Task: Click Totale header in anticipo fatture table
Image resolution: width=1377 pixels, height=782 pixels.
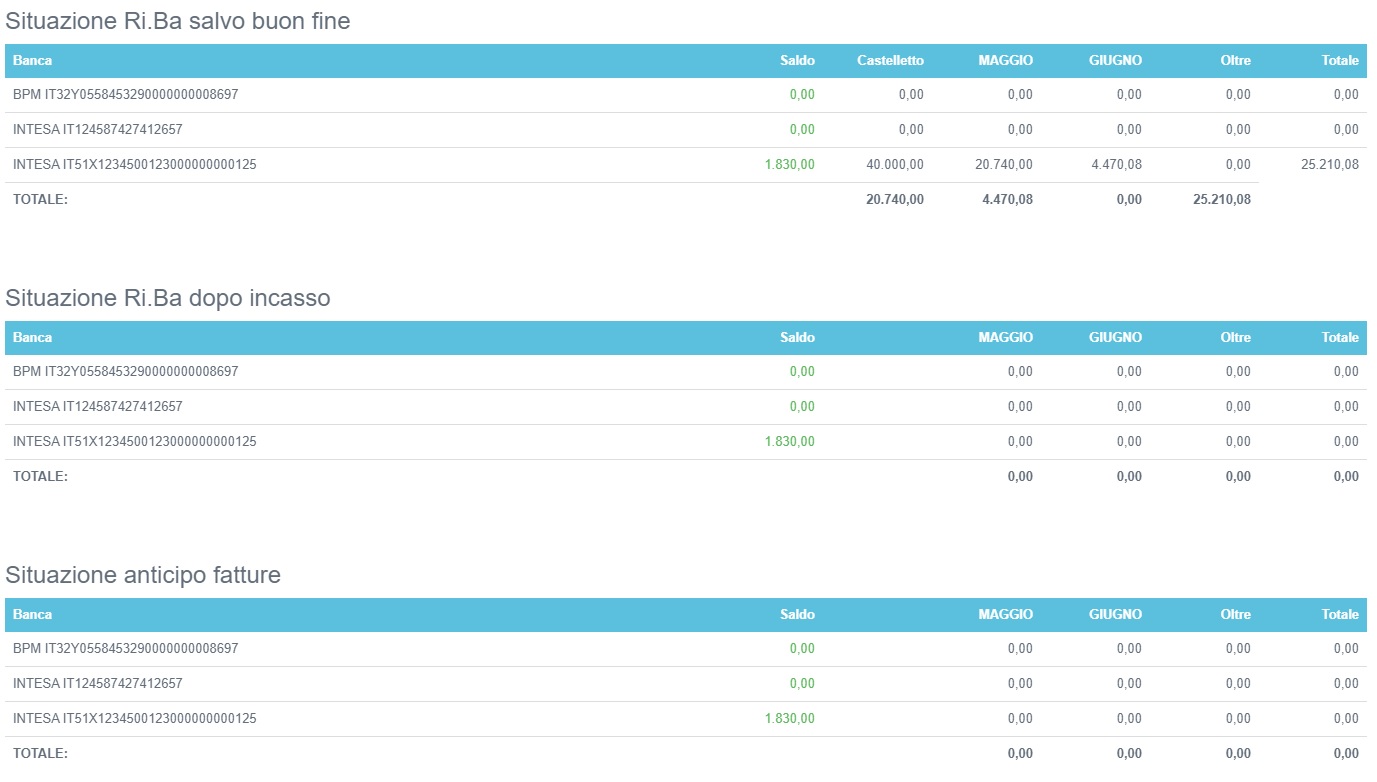Action: click(1339, 615)
